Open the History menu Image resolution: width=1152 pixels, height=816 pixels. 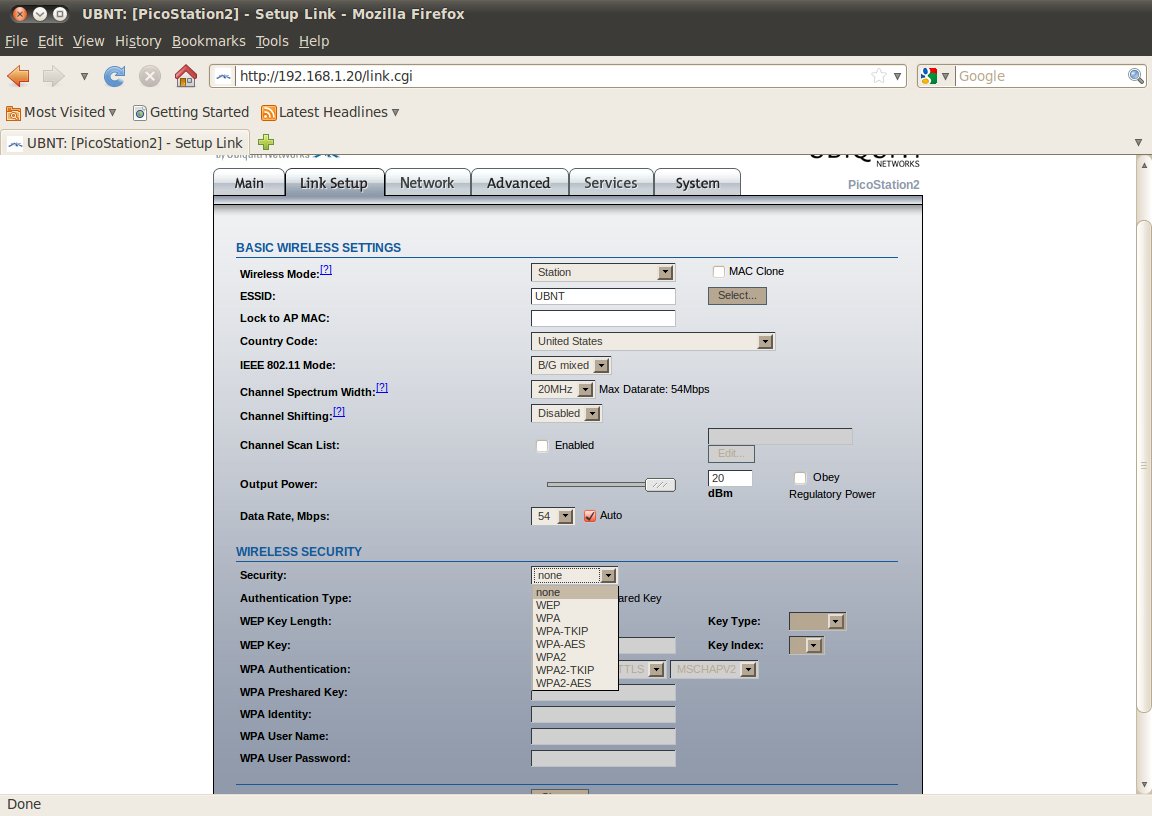point(138,41)
